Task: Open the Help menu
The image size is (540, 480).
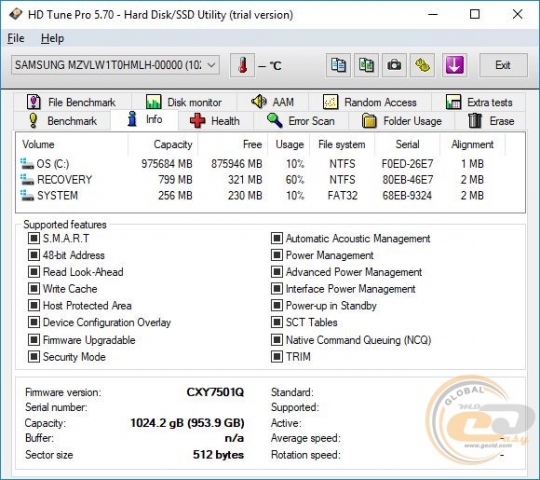Action: pyautogui.click(x=52, y=38)
